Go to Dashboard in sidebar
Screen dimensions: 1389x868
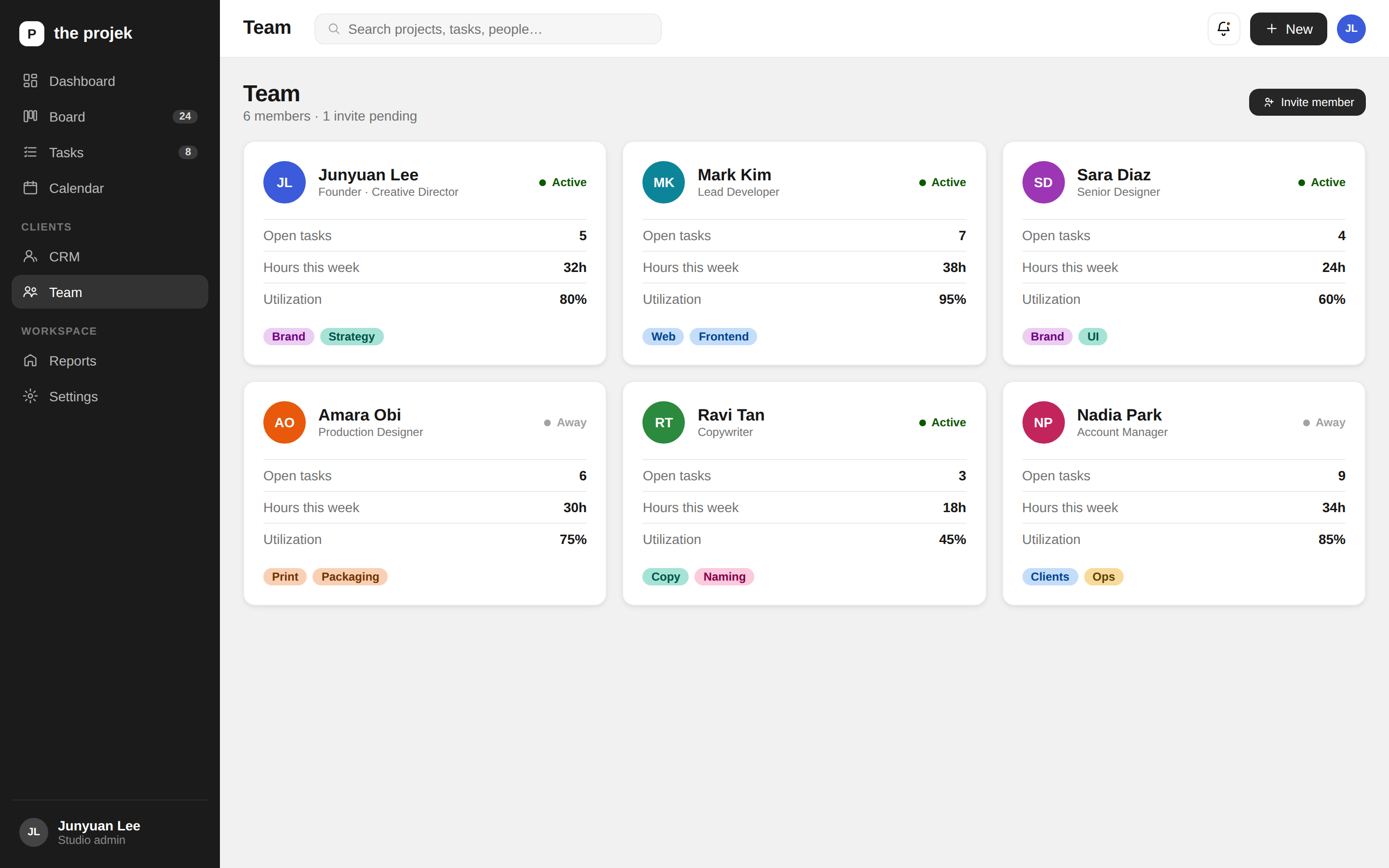tap(109, 81)
